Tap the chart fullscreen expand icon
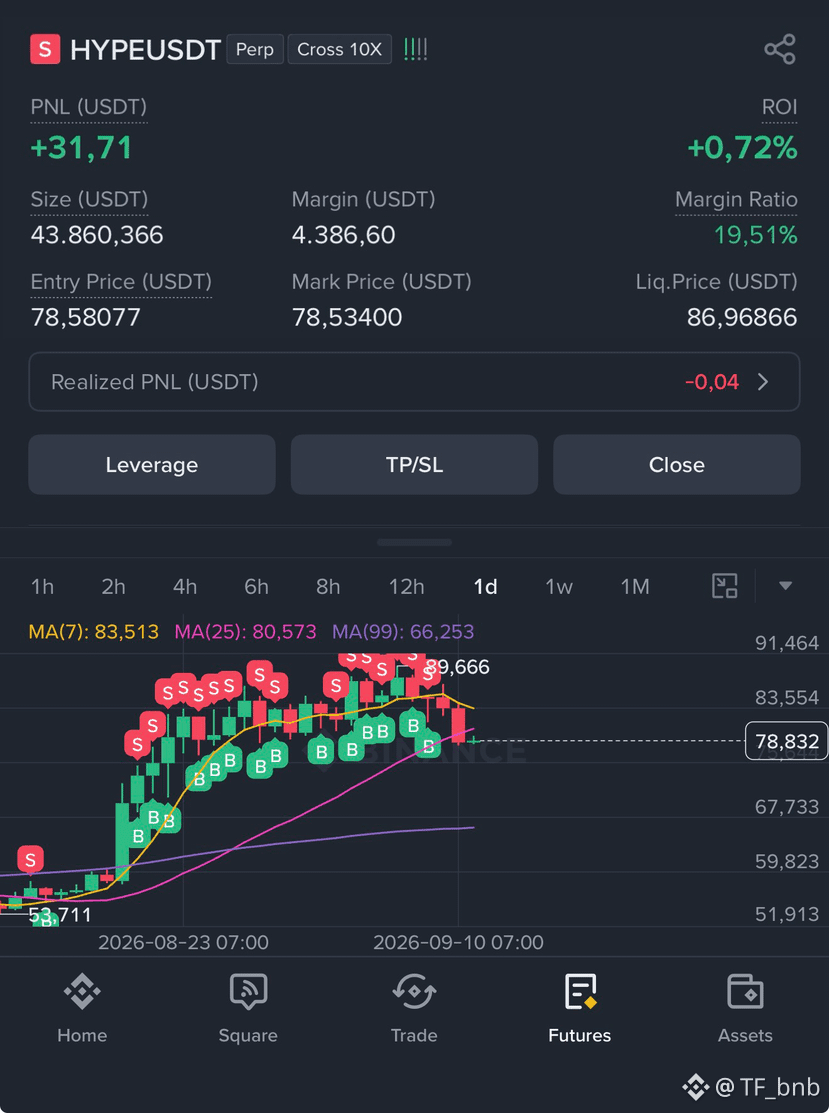The width and height of the screenshot is (829, 1113). pos(725,586)
